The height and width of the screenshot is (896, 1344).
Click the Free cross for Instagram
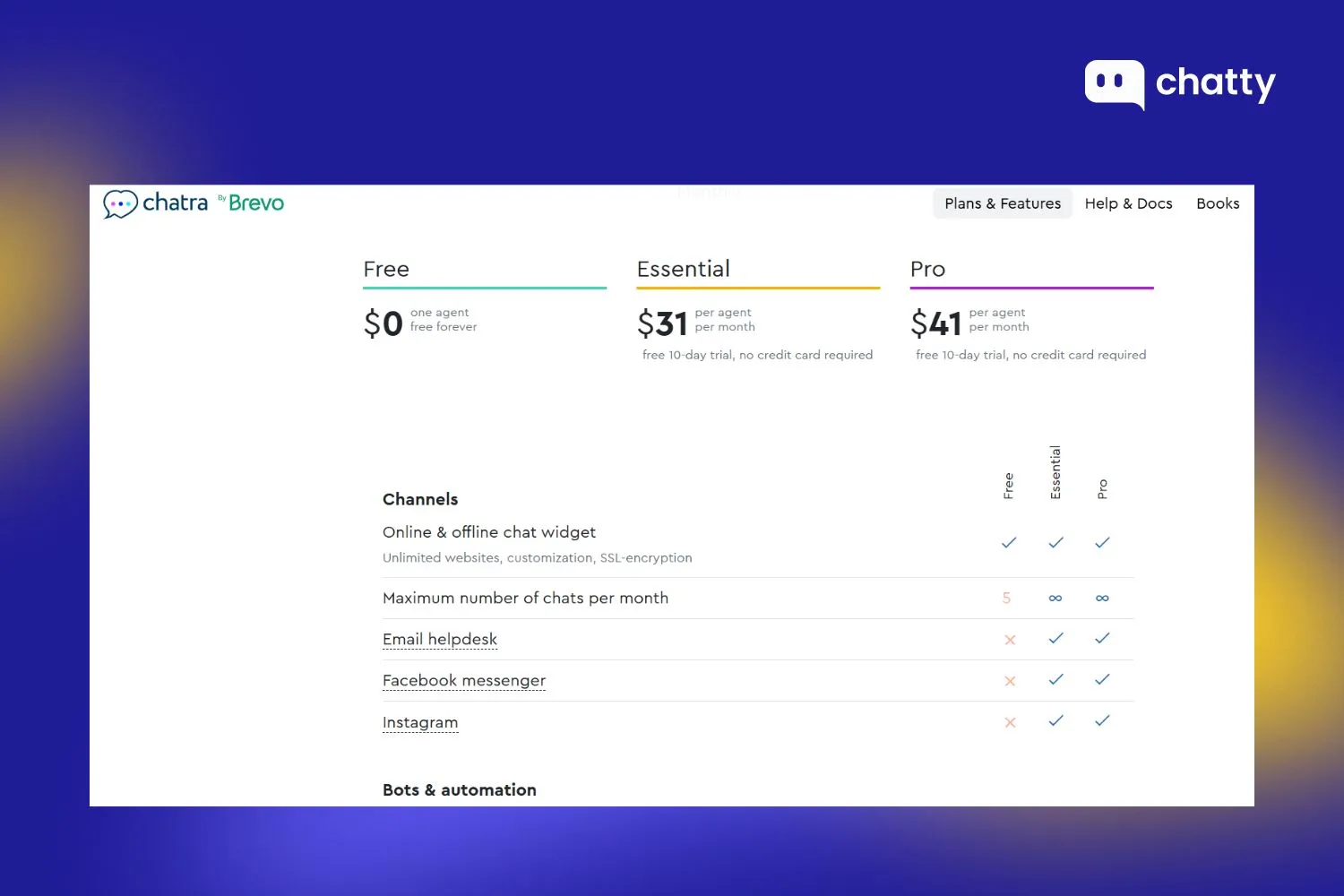(x=1010, y=722)
